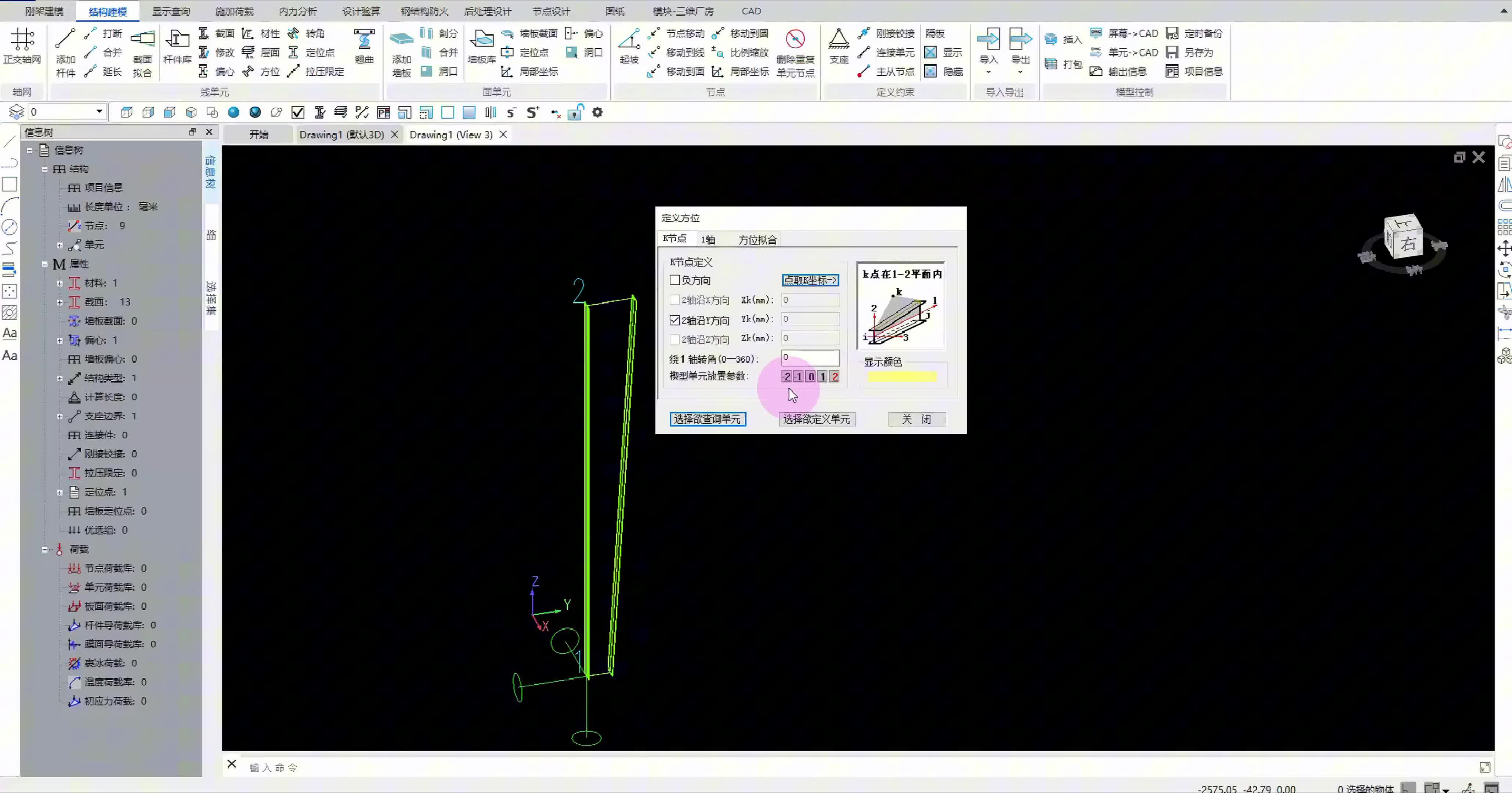Toggle the checkmark icon in the view toolbar

[297, 112]
